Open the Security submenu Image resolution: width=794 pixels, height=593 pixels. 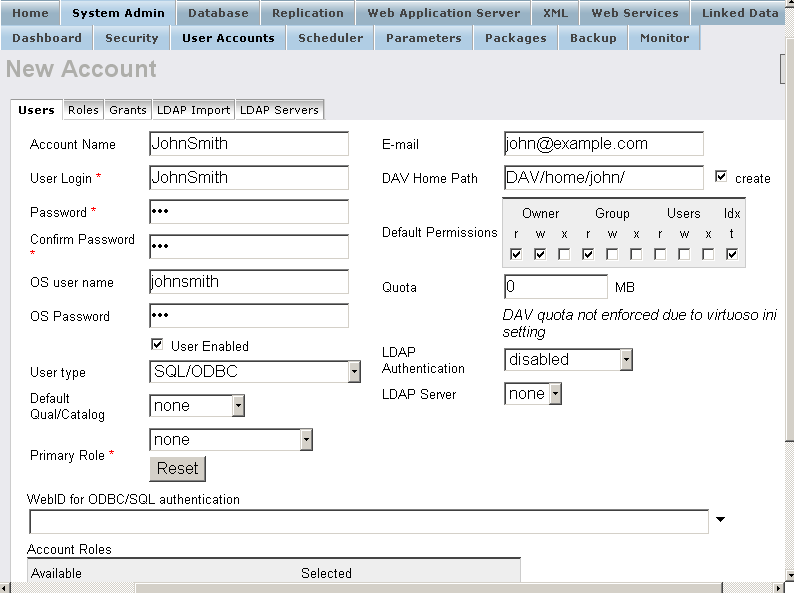(132, 38)
